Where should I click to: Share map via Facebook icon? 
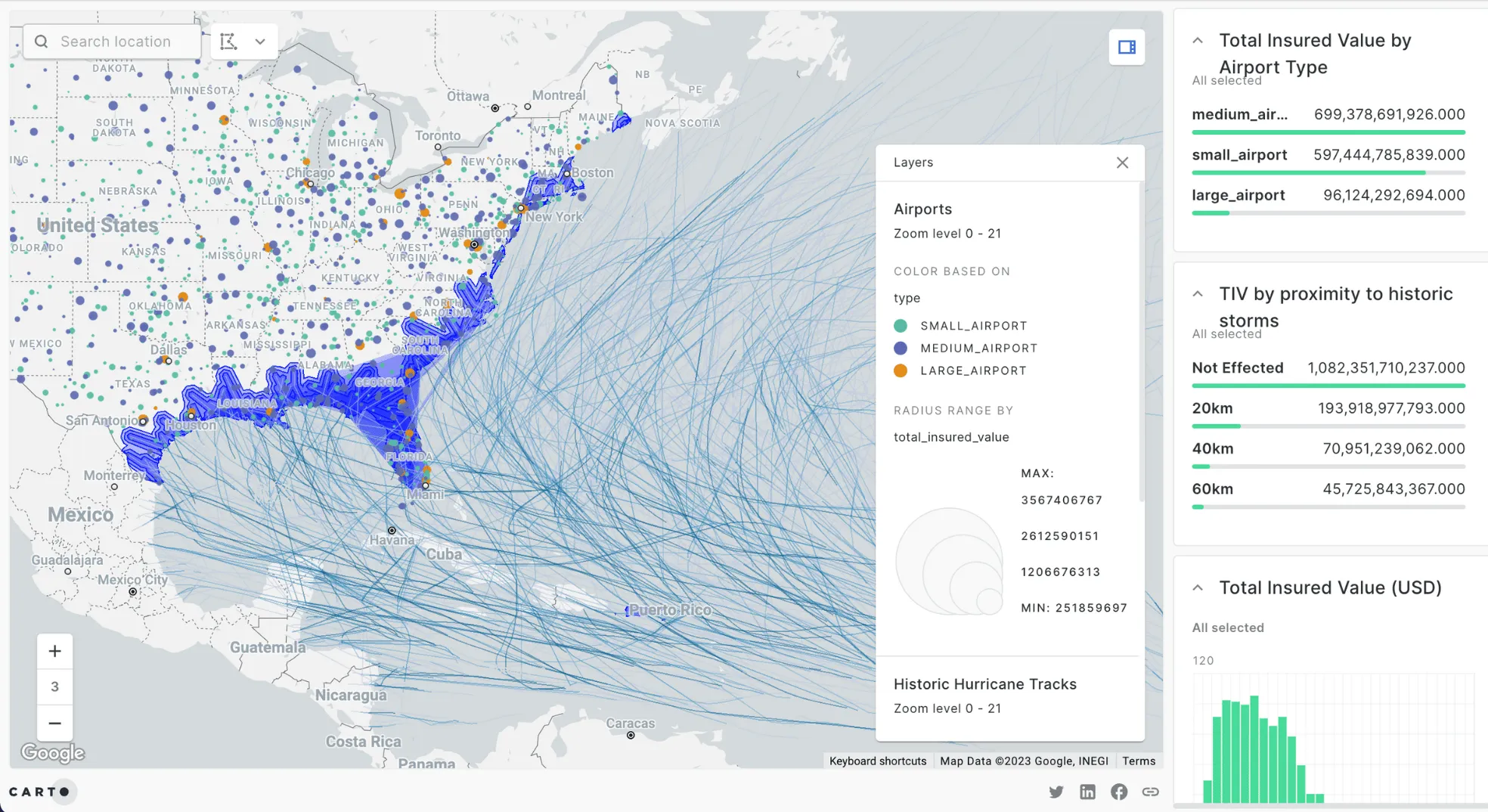[1119, 792]
